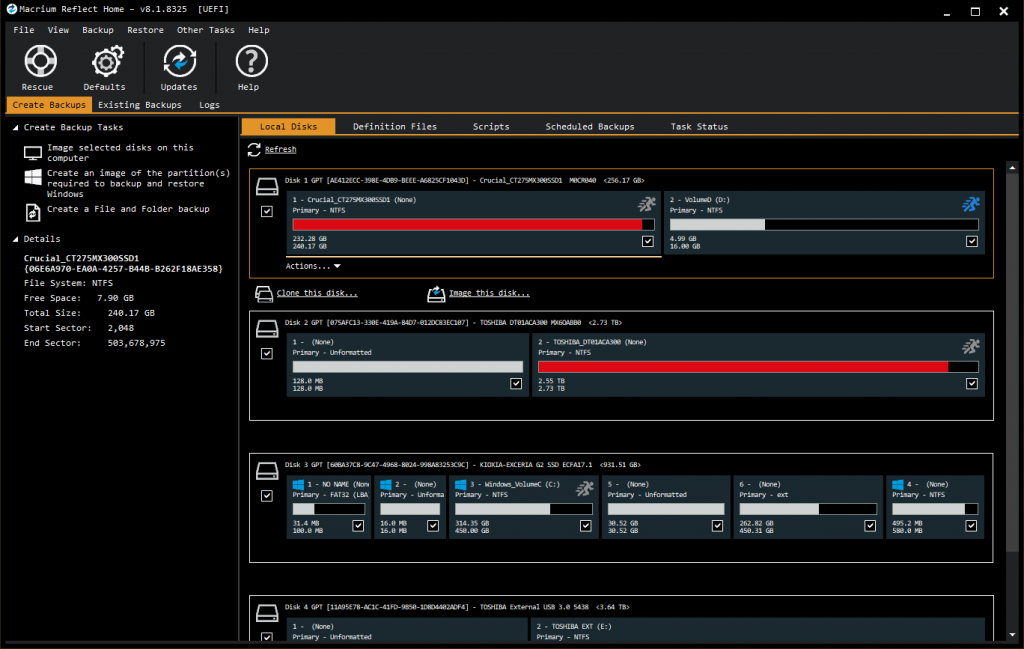Toggle the Disk 1 selection checkbox
The width and height of the screenshot is (1024, 649).
(x=266, y=211)
